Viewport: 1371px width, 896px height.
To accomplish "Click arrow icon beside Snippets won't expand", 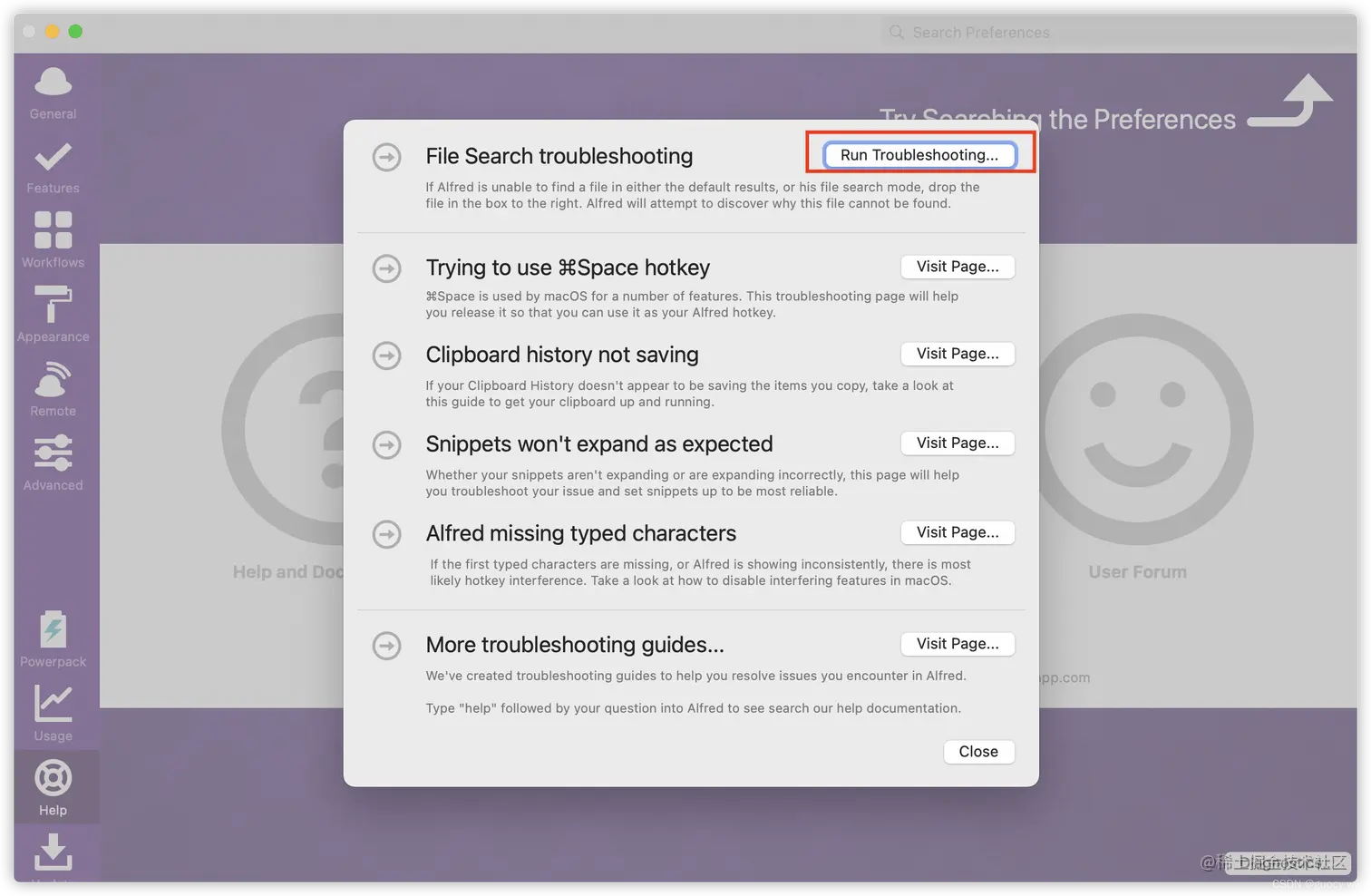I will click(x=387, y=445).
